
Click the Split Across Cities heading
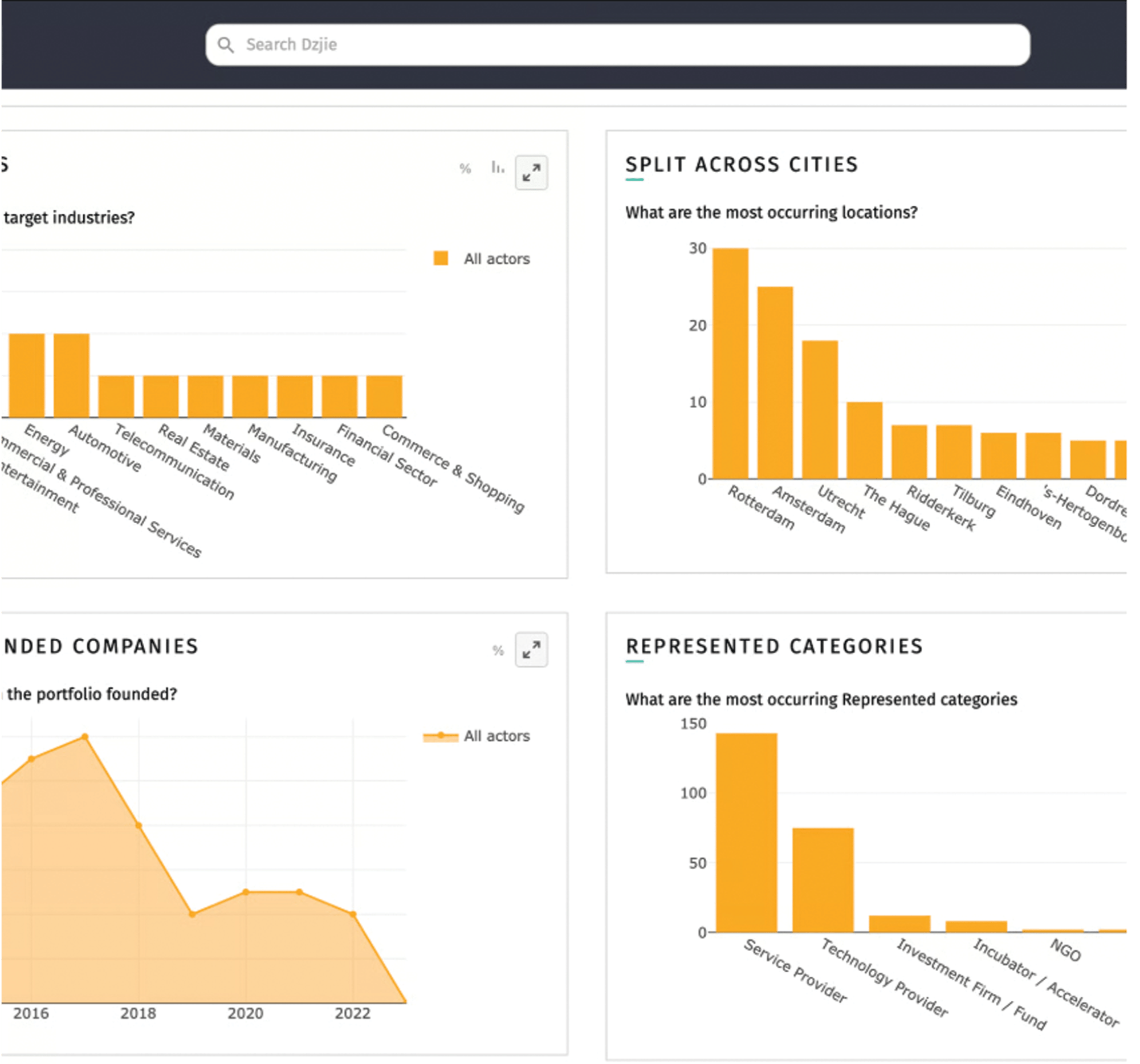(x=742, y=165)
